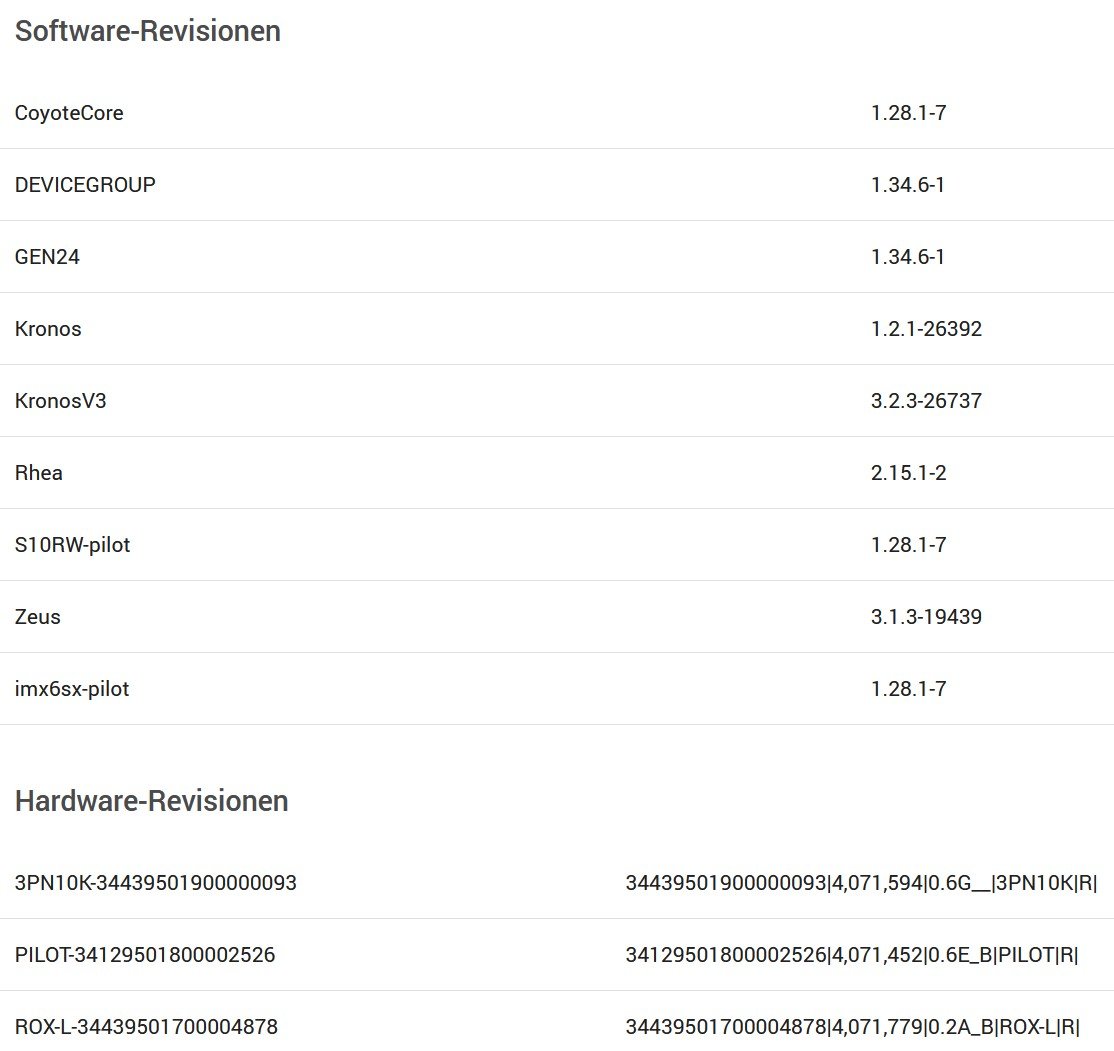
Task: Select the PILOT-34129501800002526 hardware entry
Action: point(145,955)
